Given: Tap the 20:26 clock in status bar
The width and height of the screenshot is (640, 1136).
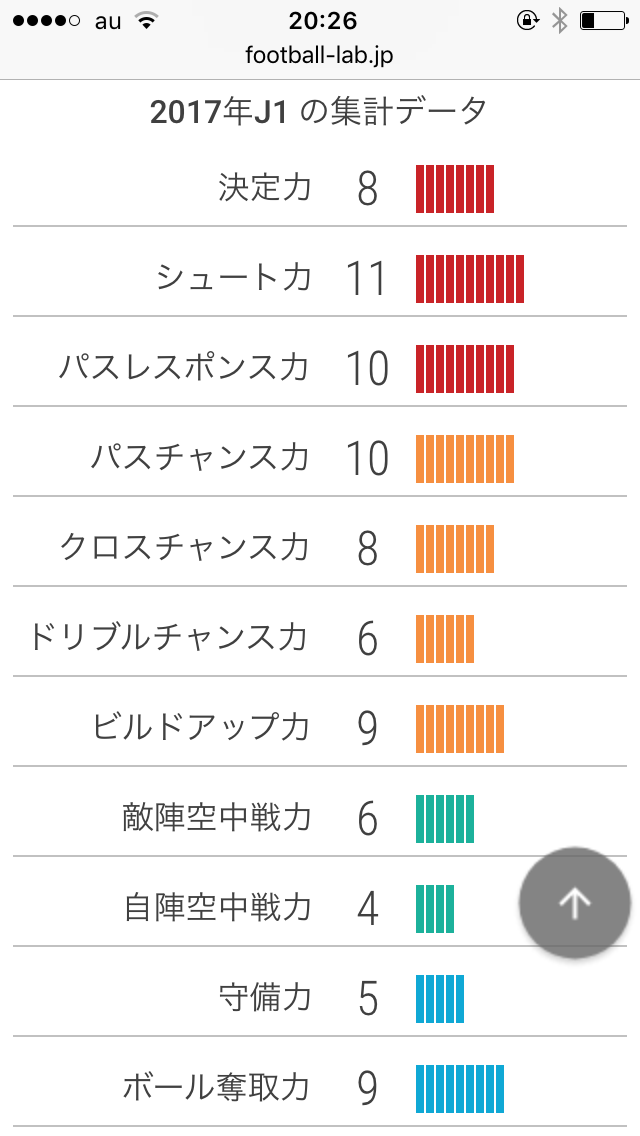Looking at the screenshot, I should coord(320,20).
